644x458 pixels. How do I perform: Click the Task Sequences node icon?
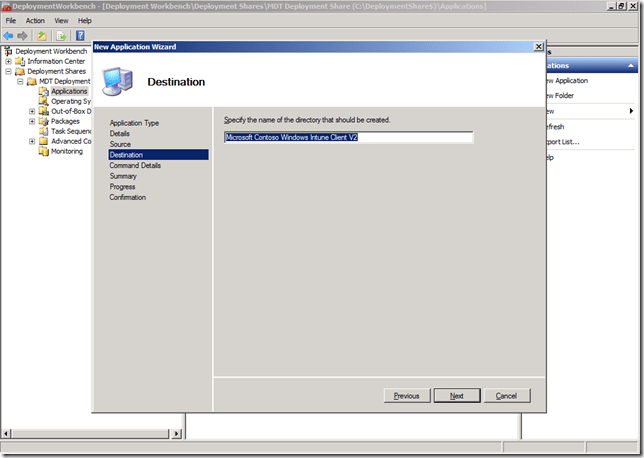(44, 131)
